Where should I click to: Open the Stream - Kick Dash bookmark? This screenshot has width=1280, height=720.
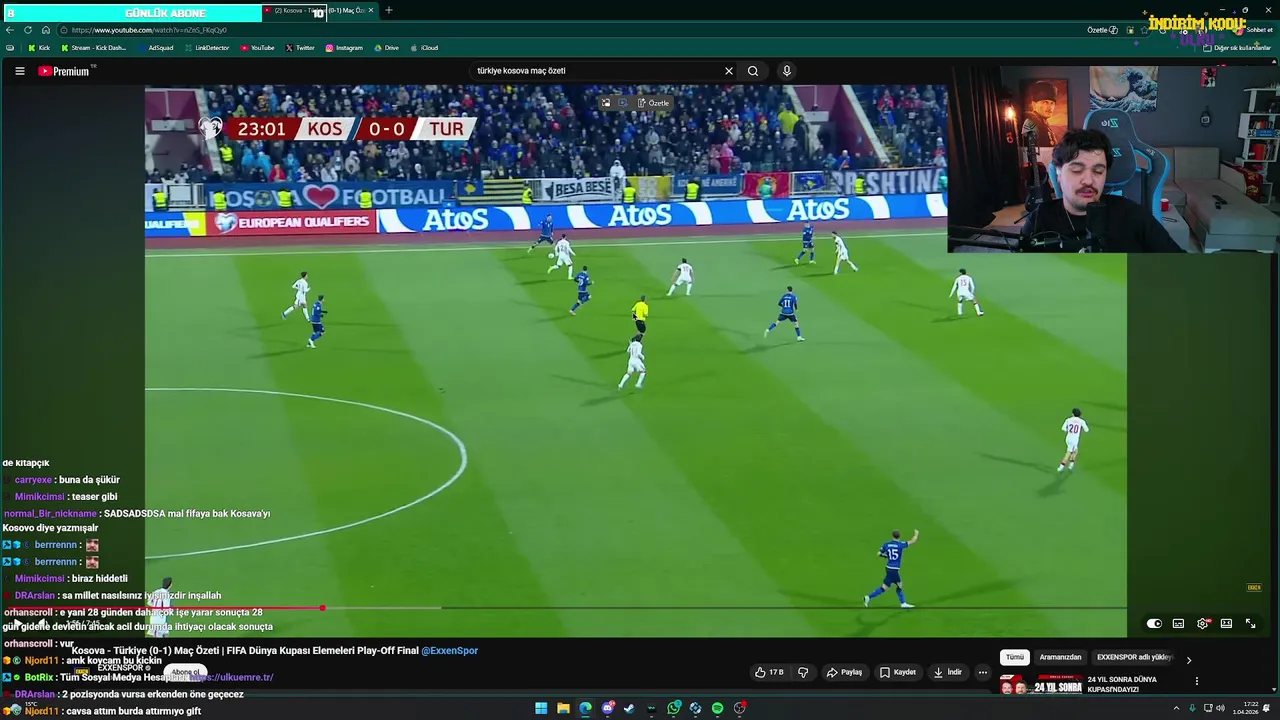coord(94,48)
